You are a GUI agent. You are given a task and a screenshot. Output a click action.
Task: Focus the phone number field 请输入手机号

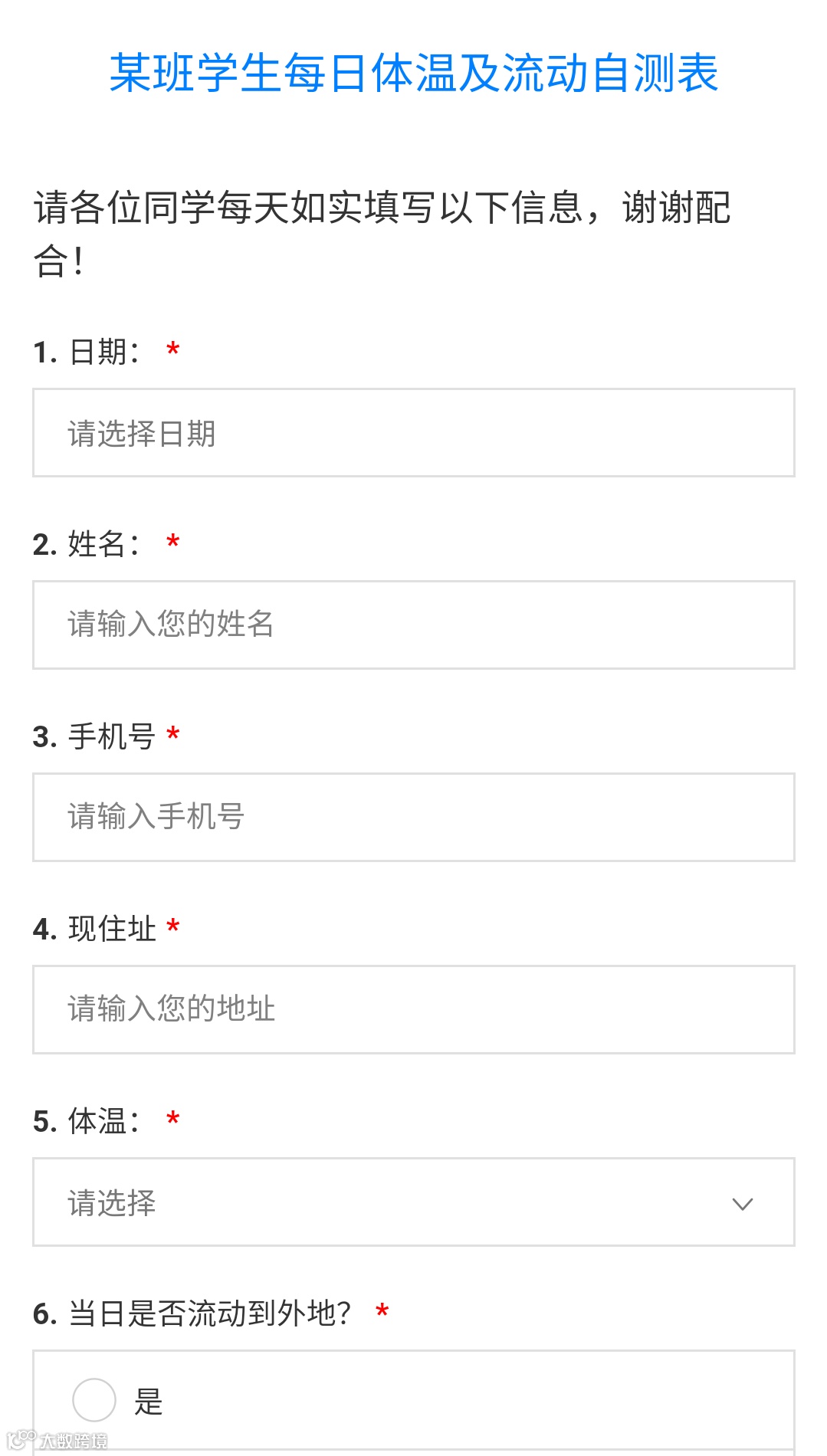tap(413, 817)
